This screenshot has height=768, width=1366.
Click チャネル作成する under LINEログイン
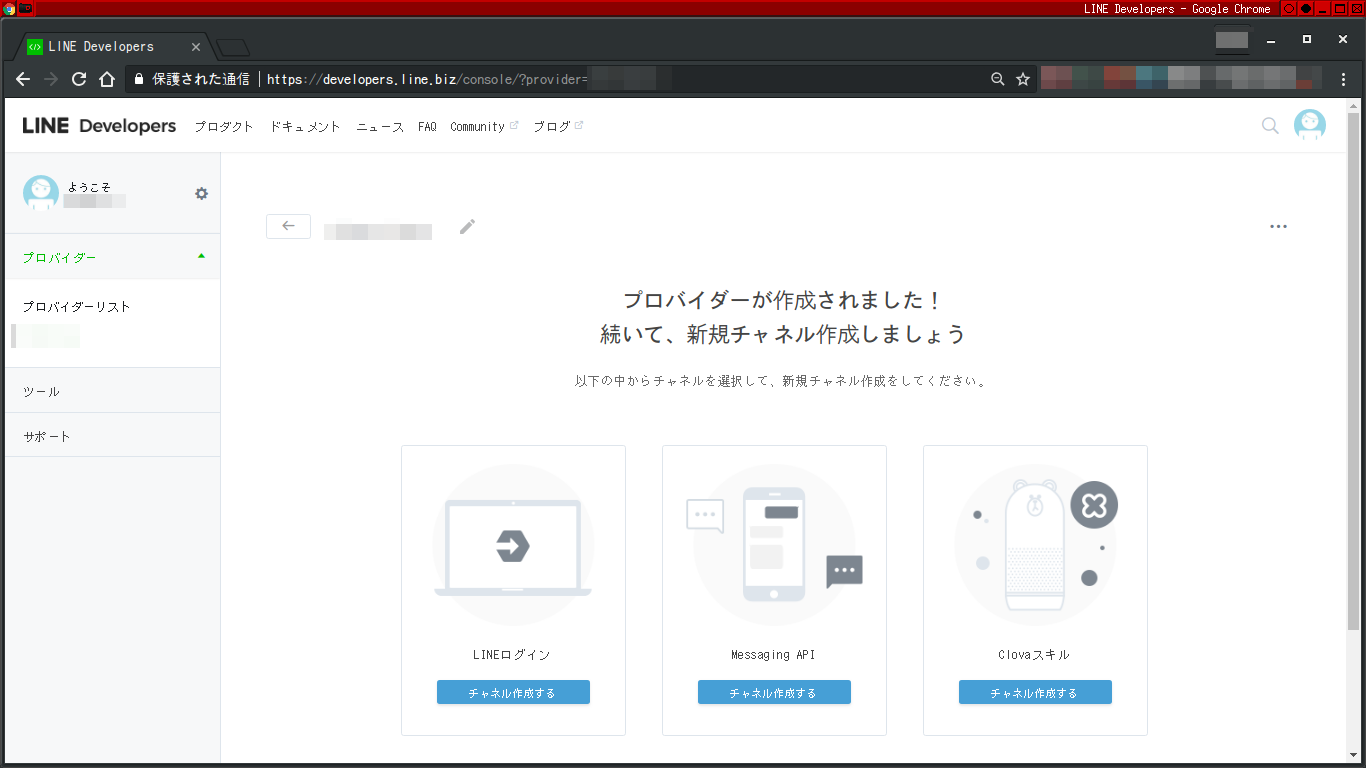[x=513, y=691]
